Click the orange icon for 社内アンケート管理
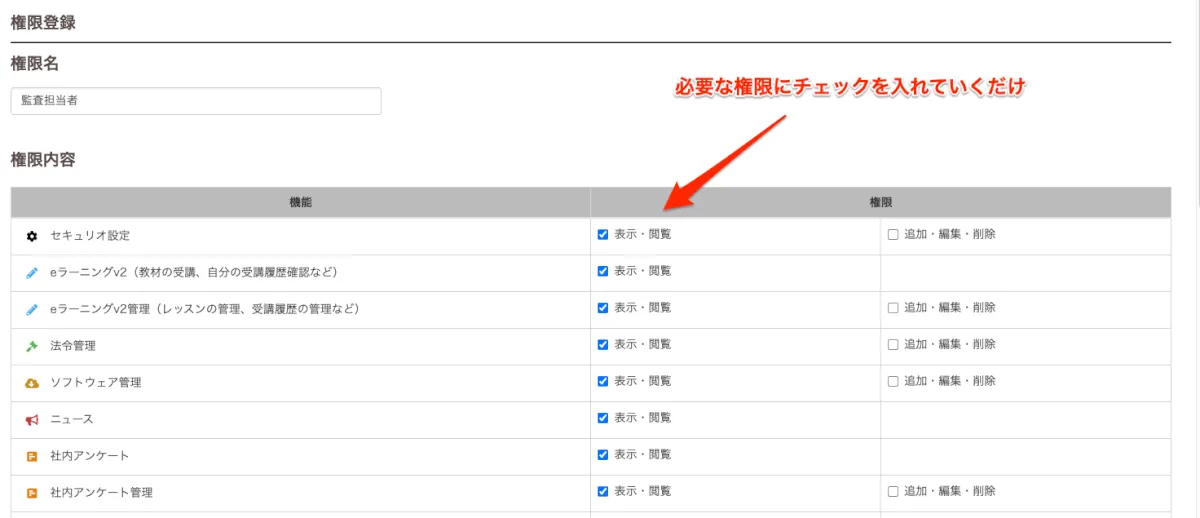 point(32,492)
